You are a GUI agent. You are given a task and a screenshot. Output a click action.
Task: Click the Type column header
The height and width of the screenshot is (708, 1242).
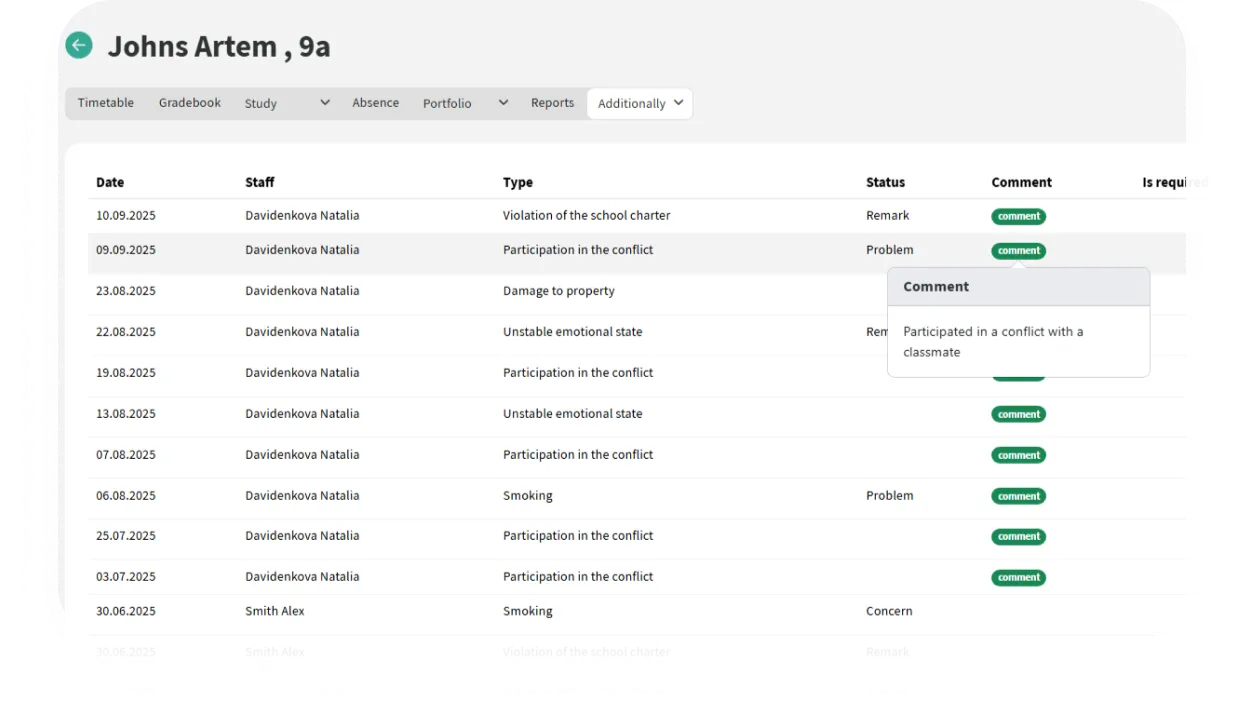tap(518, 182)
